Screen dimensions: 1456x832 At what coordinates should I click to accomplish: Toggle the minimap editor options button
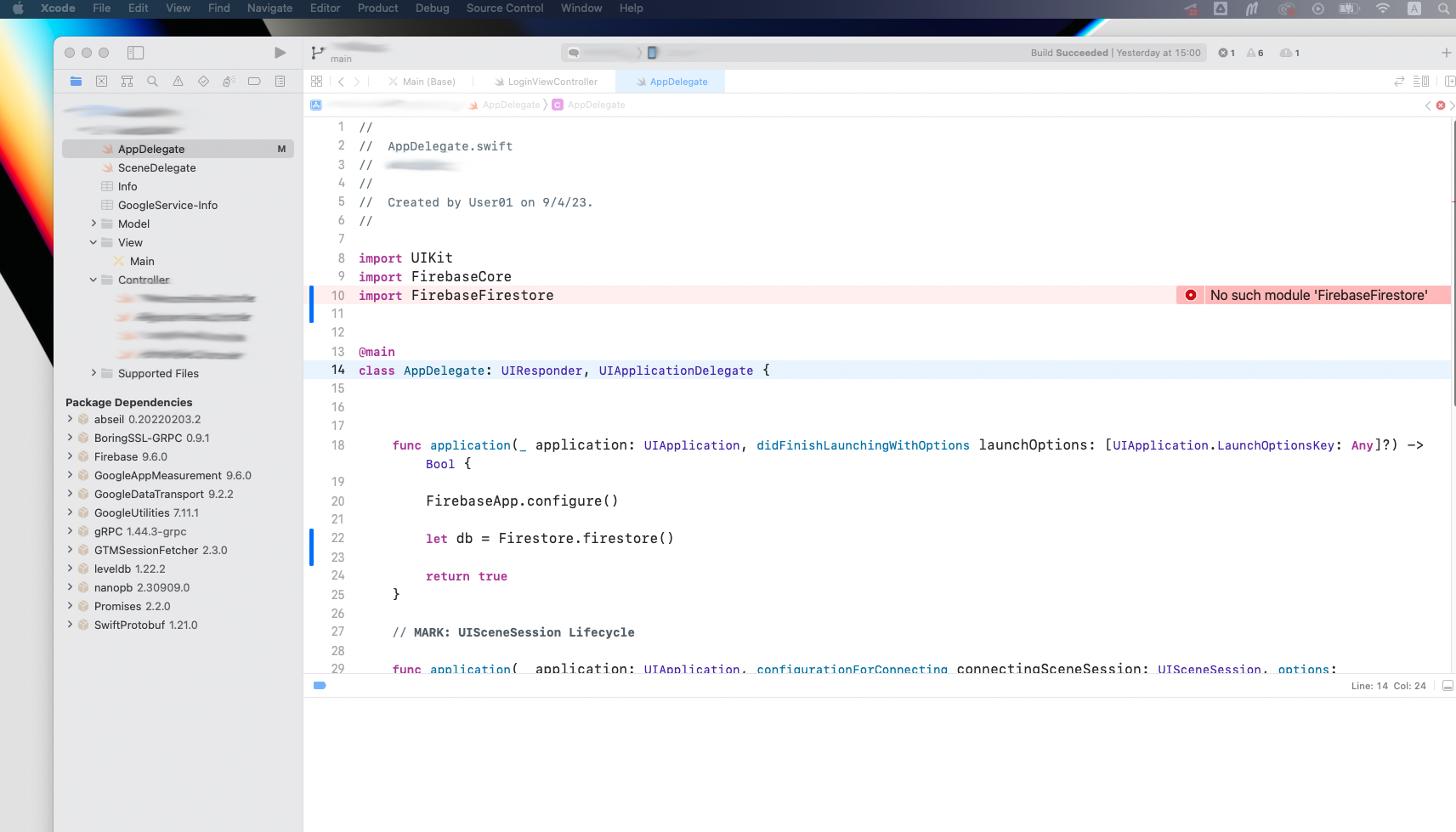pos(1420,82)
